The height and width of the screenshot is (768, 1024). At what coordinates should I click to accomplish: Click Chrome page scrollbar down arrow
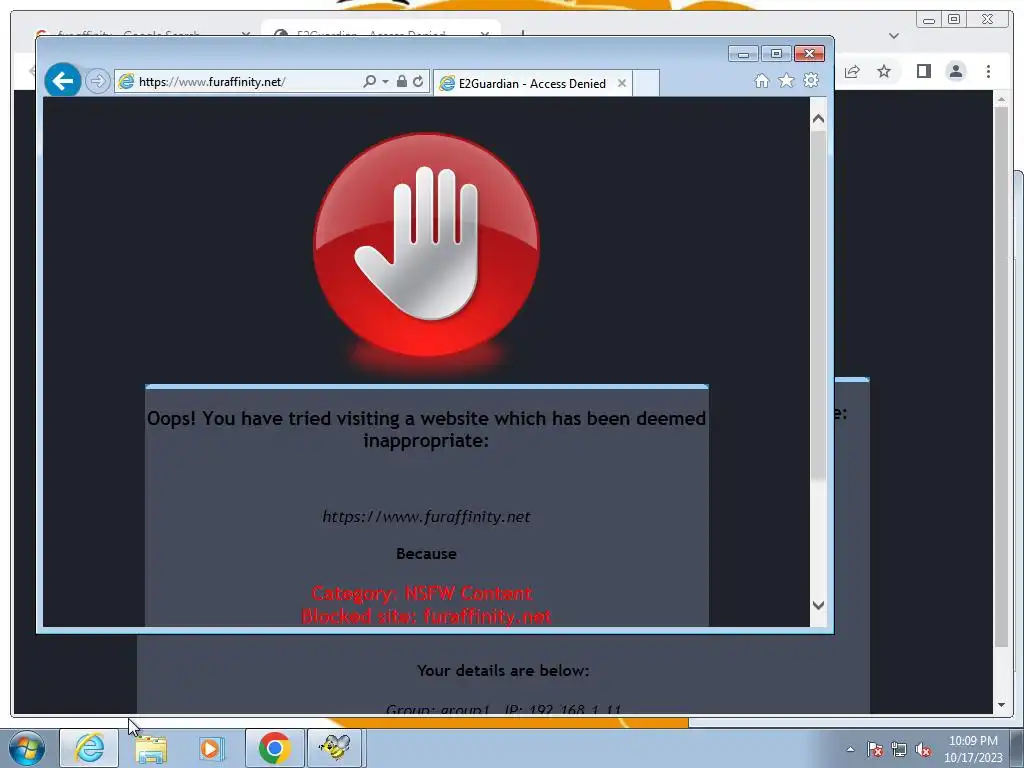coord(1001,705)
